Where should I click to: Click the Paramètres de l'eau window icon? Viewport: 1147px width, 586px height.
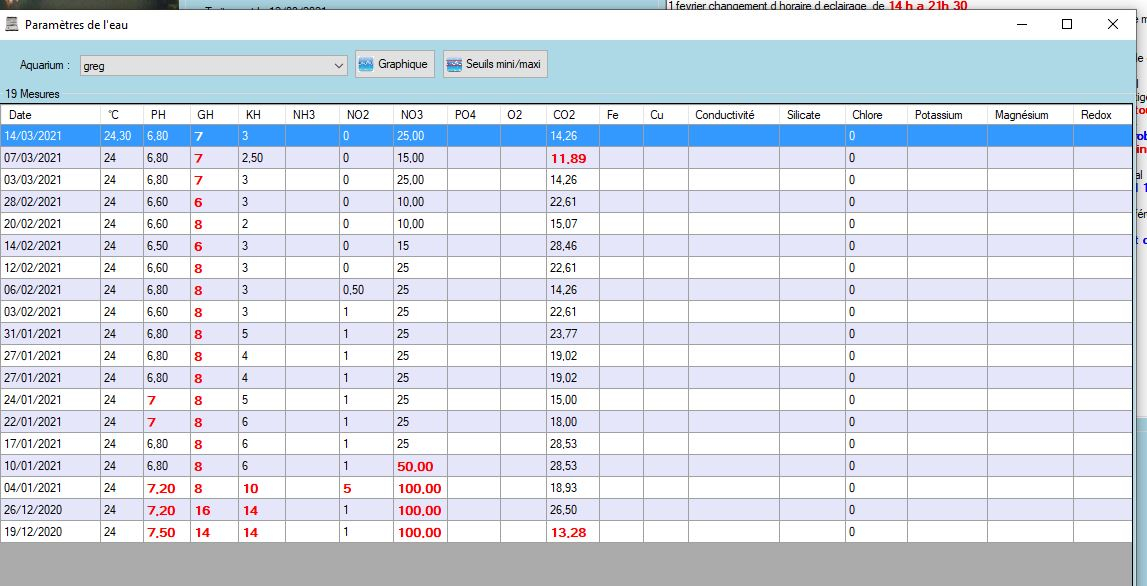[x=12, y=24]
